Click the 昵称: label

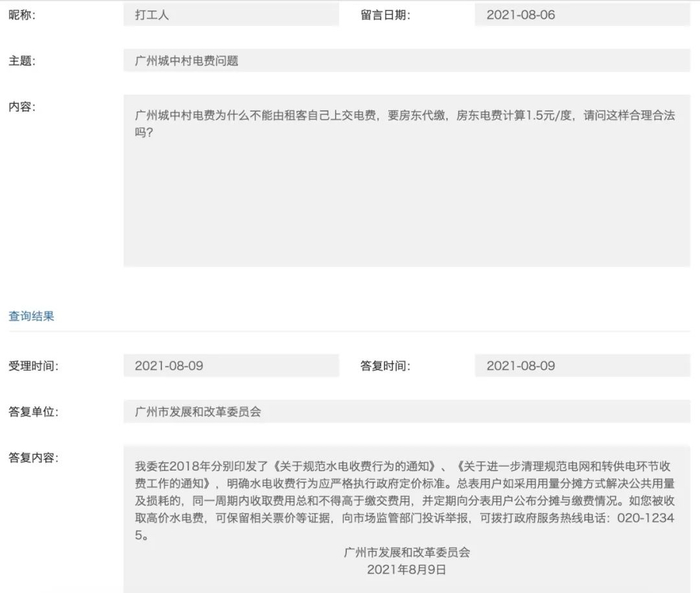(22, 15)
